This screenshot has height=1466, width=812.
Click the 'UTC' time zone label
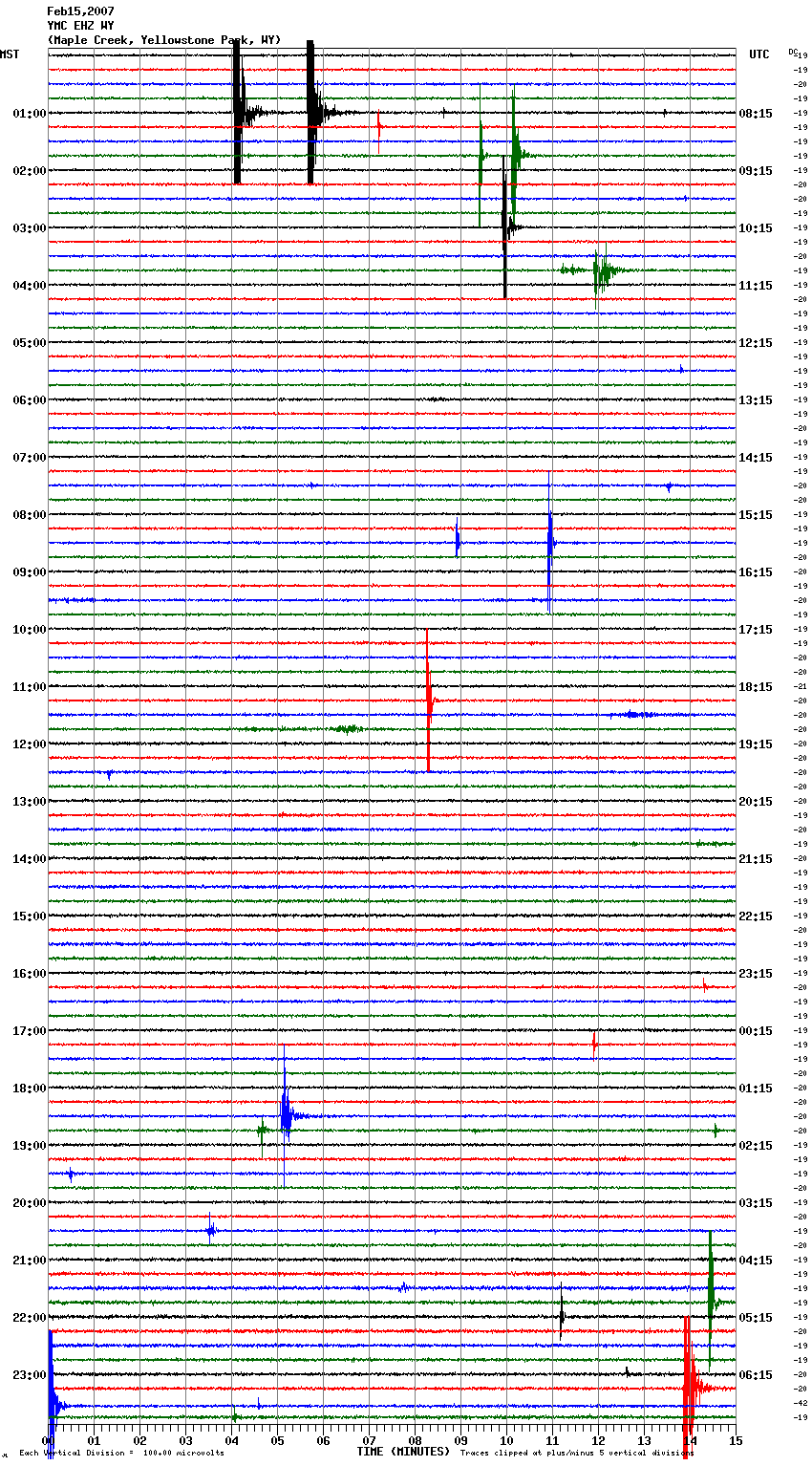click(x=759, y=54)
